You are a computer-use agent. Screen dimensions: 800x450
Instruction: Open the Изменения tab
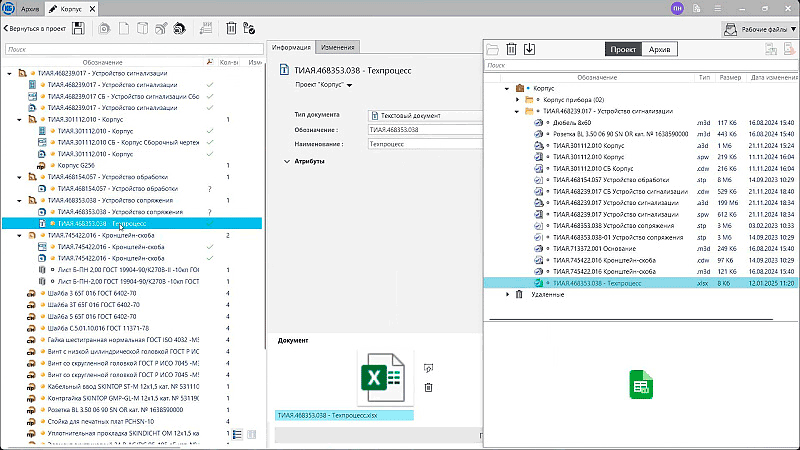337,47
